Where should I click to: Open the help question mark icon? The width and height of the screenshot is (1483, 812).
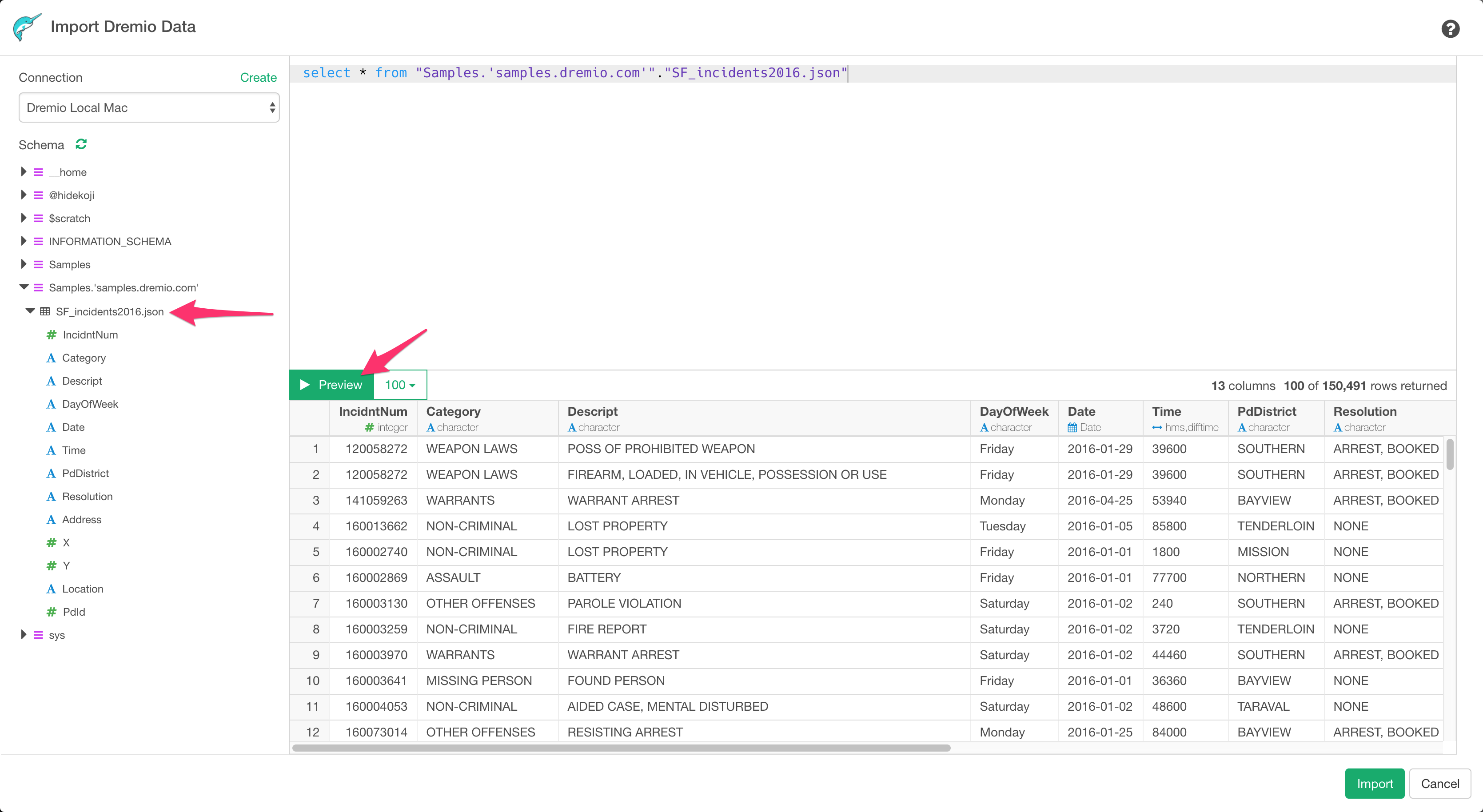click(x=1450, y=28)
